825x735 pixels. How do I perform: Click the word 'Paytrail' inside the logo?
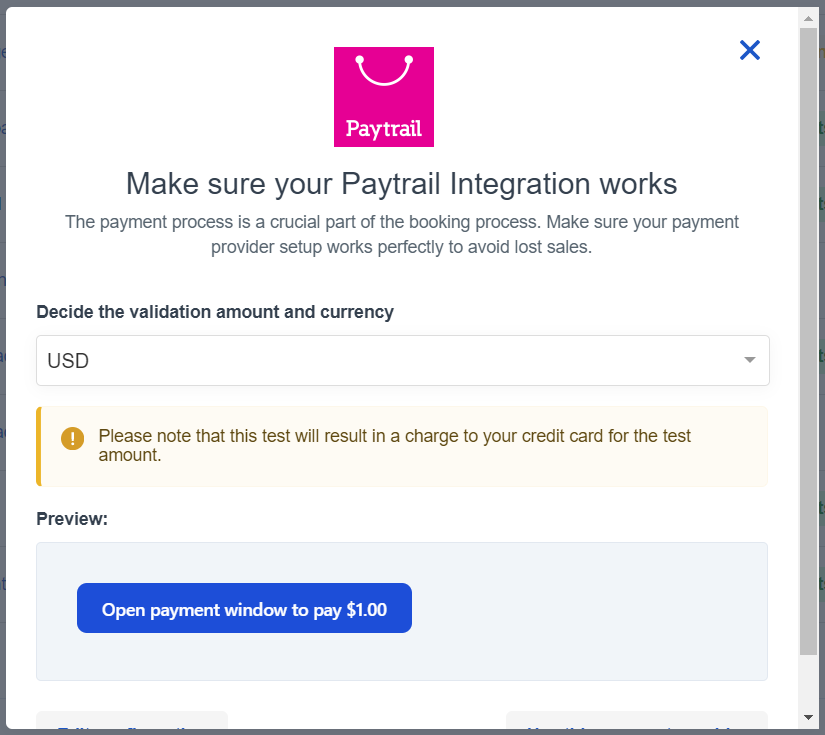click(x=384, y=129)
